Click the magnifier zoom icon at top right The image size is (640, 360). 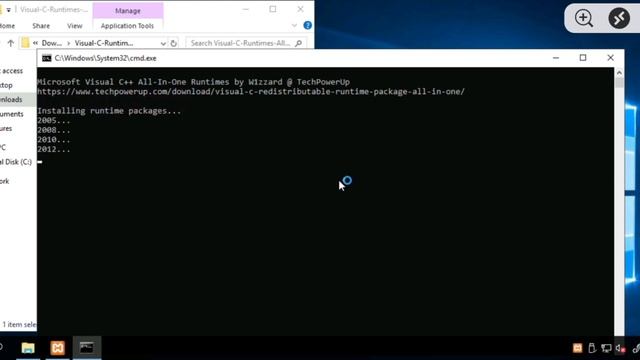[x=584, y=18]
